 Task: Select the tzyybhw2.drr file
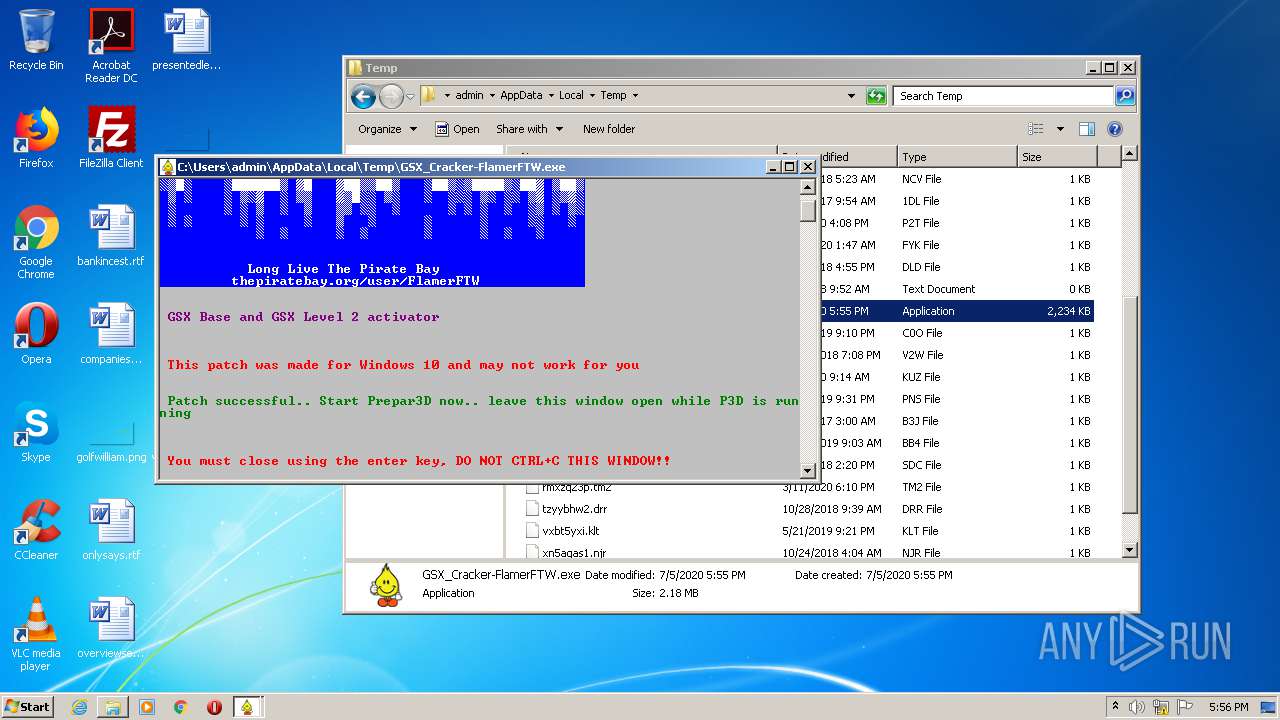[573, 509]
